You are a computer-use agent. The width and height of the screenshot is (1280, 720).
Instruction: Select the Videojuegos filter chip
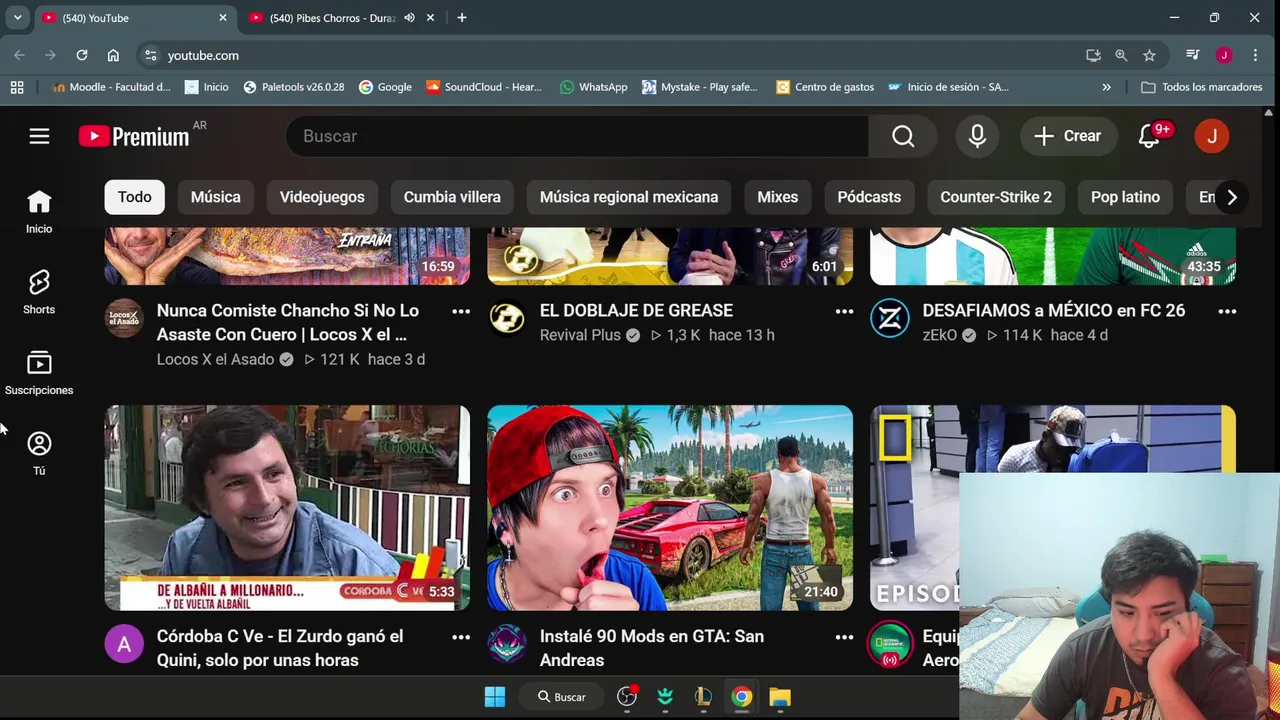coord(322,197)
